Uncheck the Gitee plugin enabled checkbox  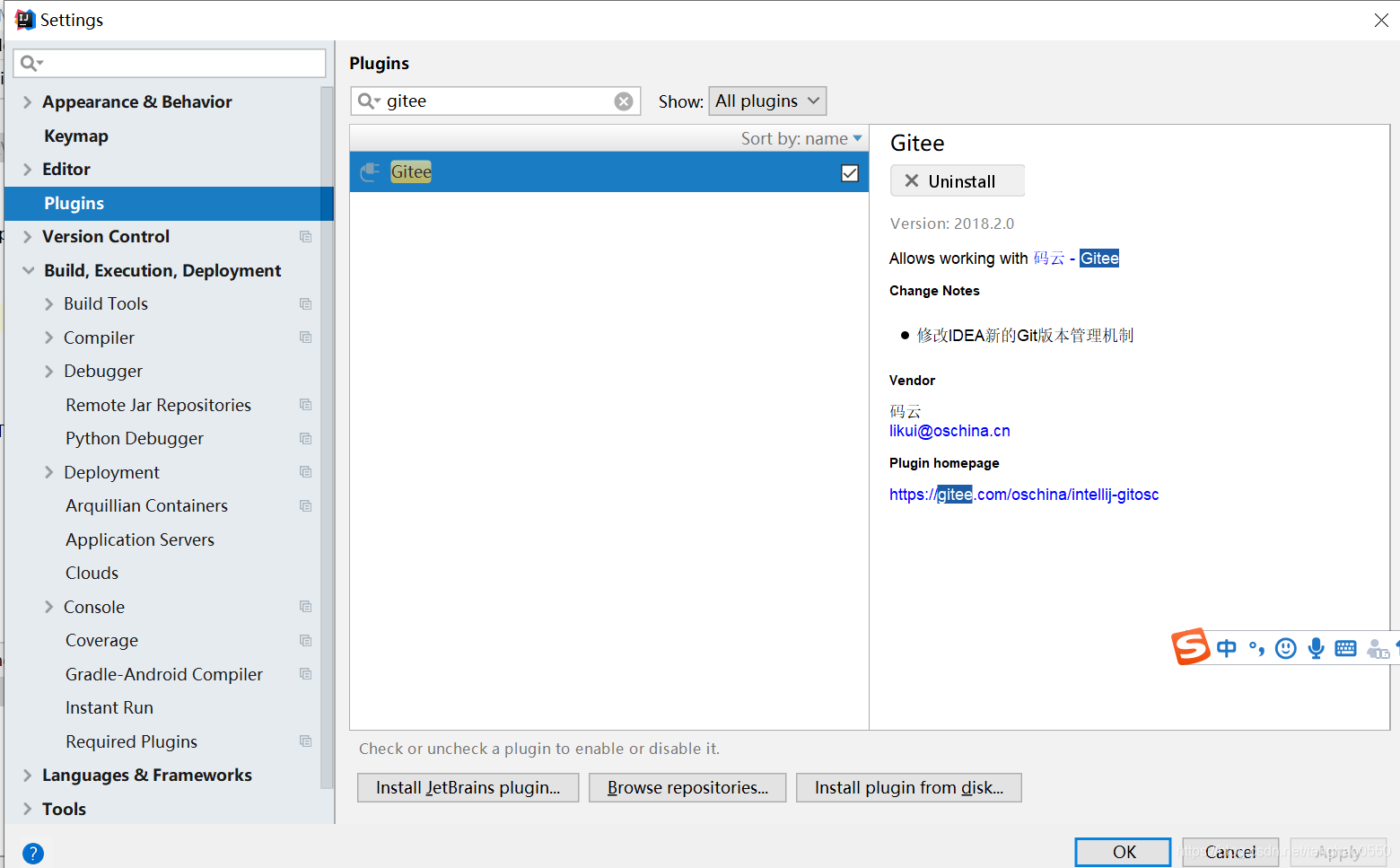pyautogui.click(x=850, y=173)
